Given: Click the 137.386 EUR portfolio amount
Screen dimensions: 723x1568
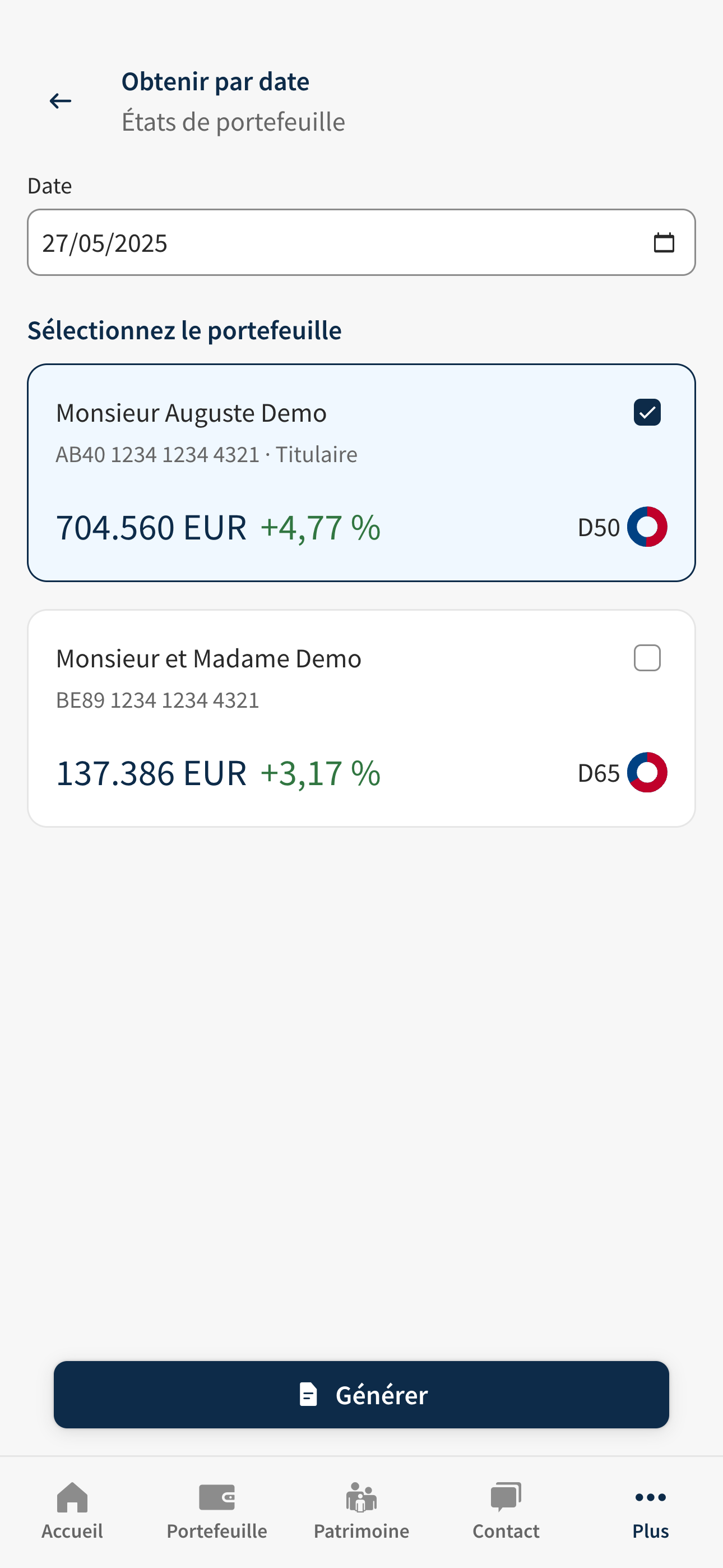Looking at the screenshot, I should coord(151,773).
